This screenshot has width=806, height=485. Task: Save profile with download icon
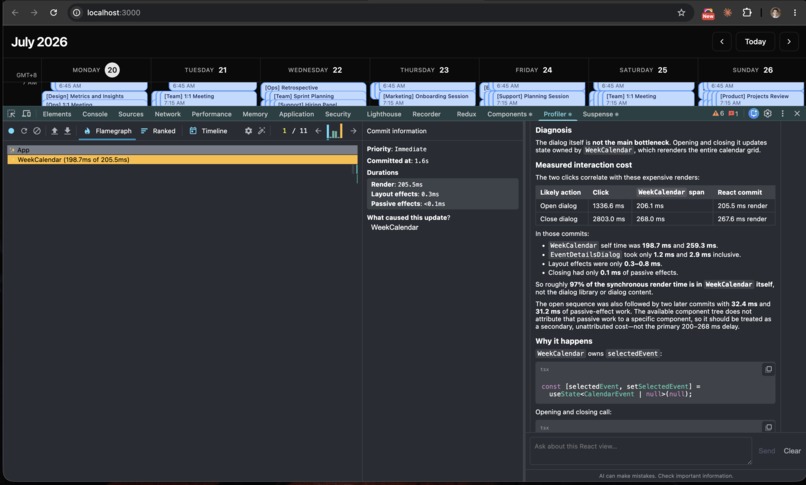pos(67,131)
